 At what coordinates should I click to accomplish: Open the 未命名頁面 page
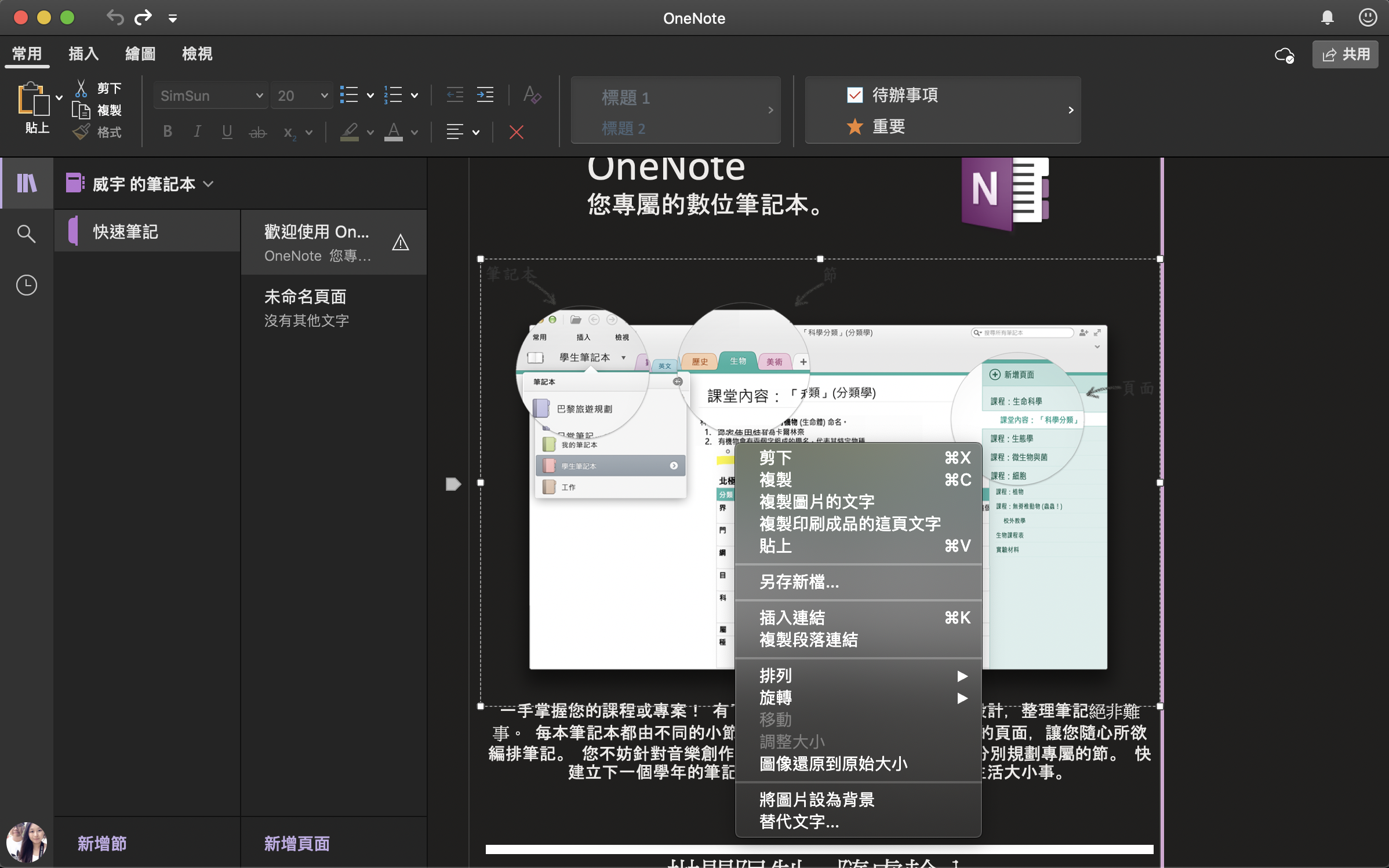pos(334,308)
